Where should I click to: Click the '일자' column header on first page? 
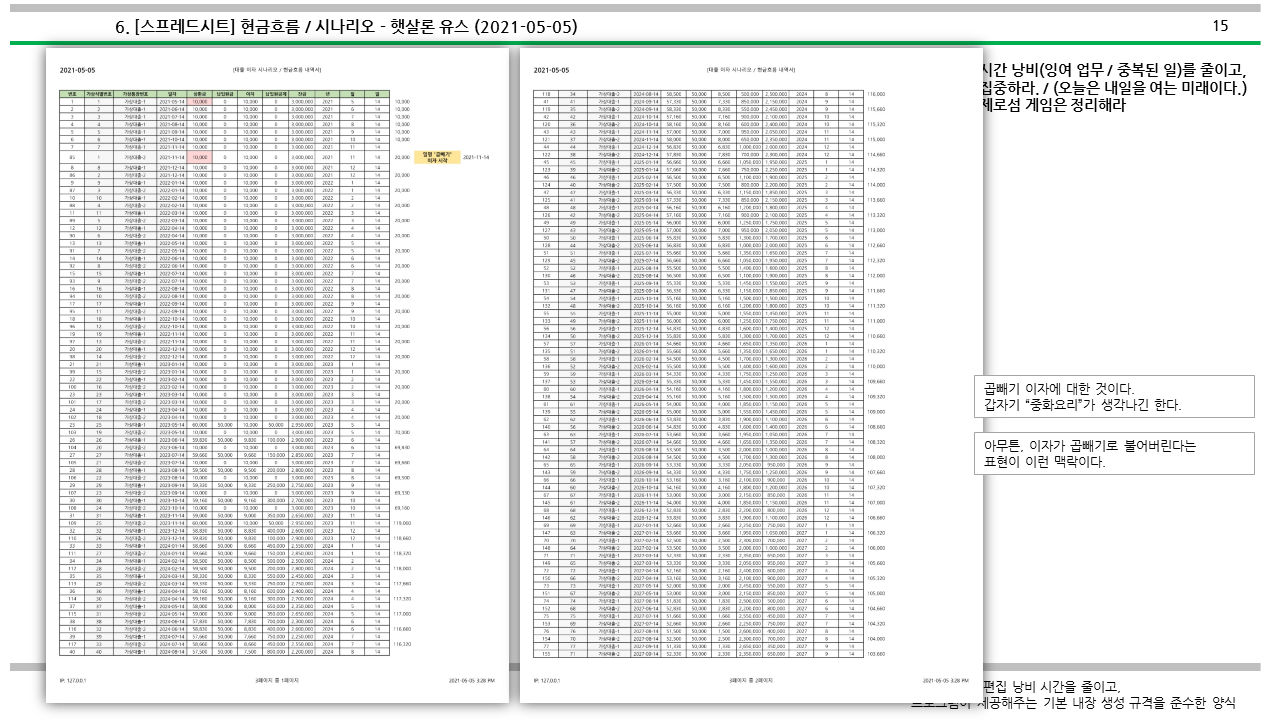tap(171, 94)
